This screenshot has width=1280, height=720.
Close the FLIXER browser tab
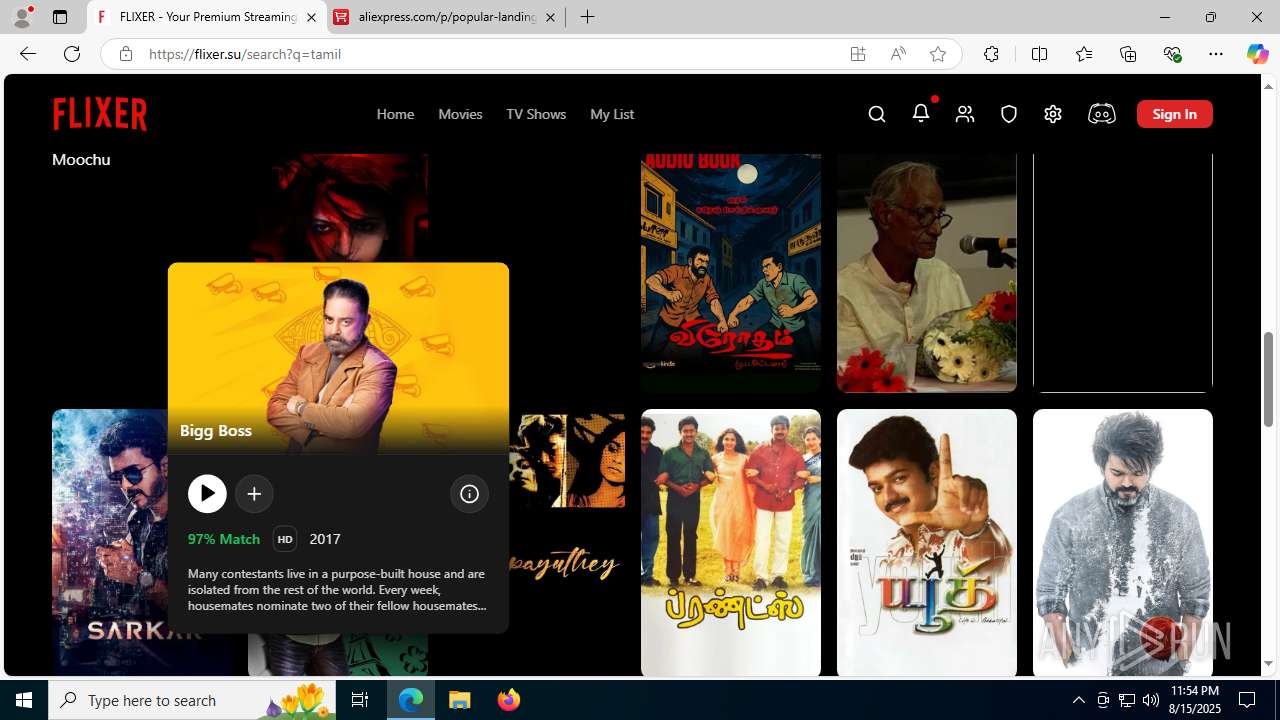tap(311, 17)
